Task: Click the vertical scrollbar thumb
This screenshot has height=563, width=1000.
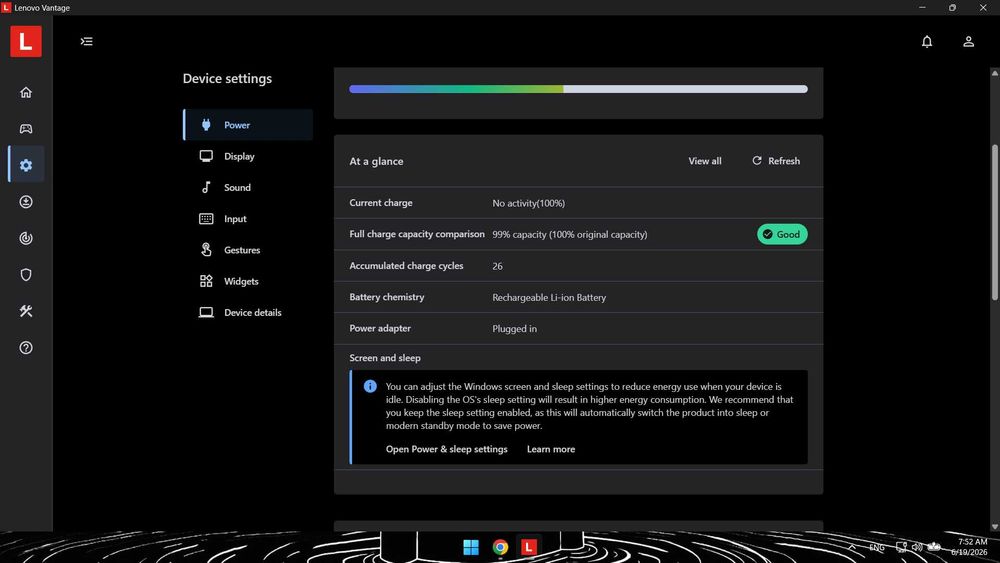Action: click(x=994, y=223)
